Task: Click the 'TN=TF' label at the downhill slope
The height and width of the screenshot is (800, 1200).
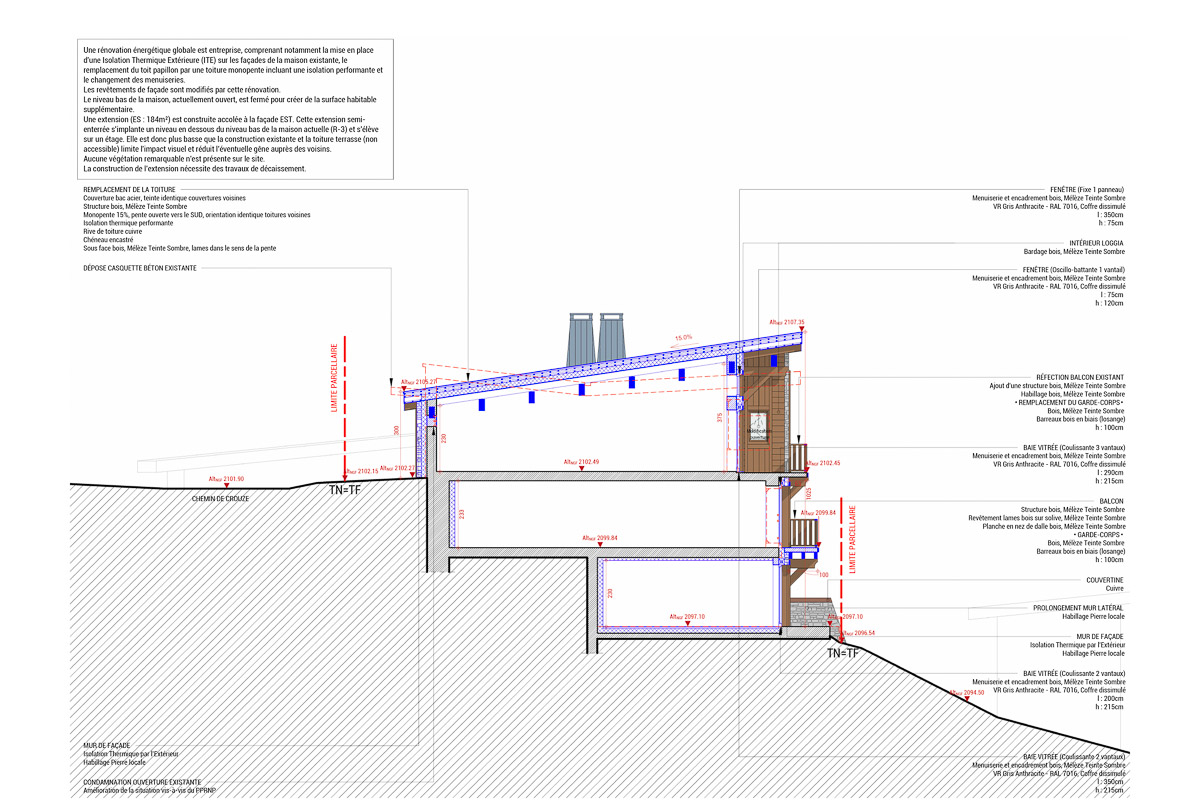Action: click(x=845, y=652)
